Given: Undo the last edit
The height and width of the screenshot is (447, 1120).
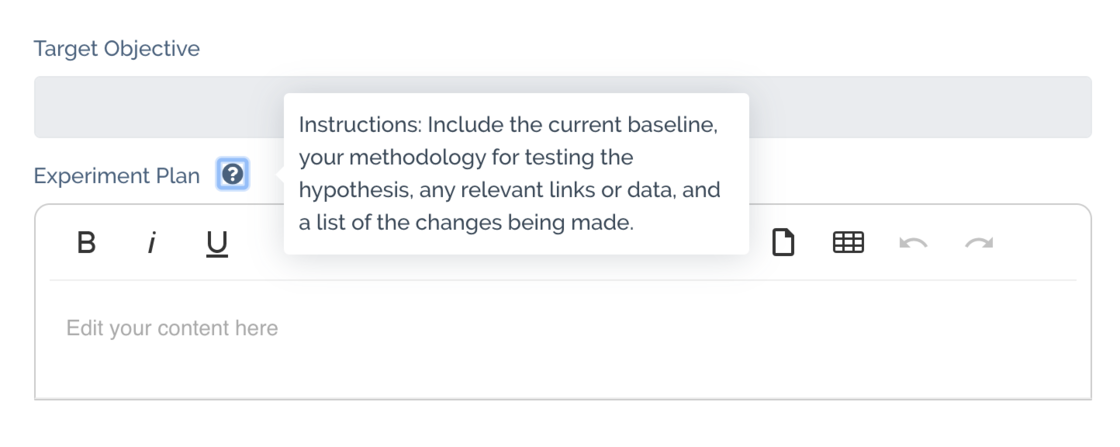Looking at the screenshot, I should click(x=912, y=243).
